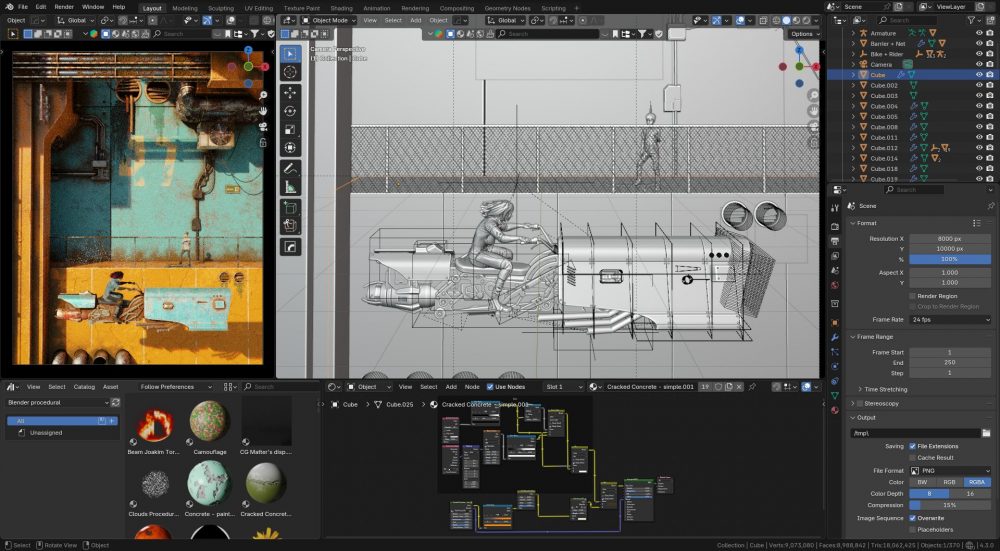Open the Frame Rate 24 fps dropdown

pos(950,320)
